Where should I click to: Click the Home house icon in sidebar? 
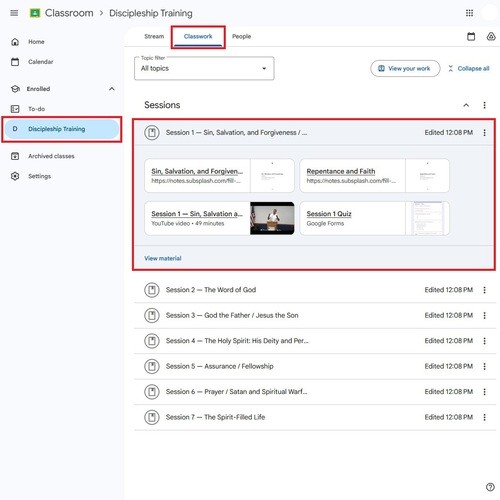point(15,42)
